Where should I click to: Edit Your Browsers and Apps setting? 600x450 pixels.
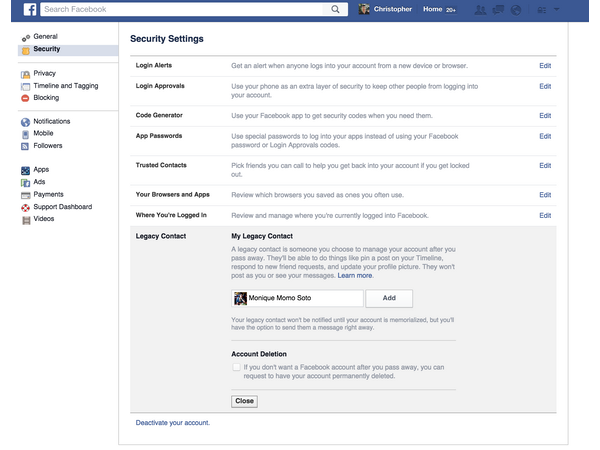coord(545,195)
